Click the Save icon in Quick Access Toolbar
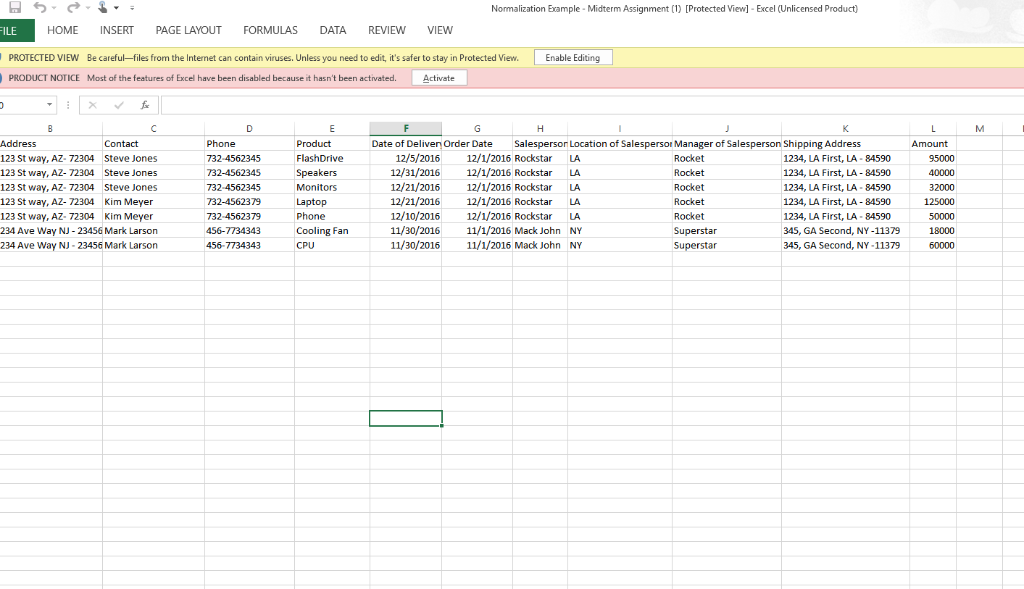 14,8
